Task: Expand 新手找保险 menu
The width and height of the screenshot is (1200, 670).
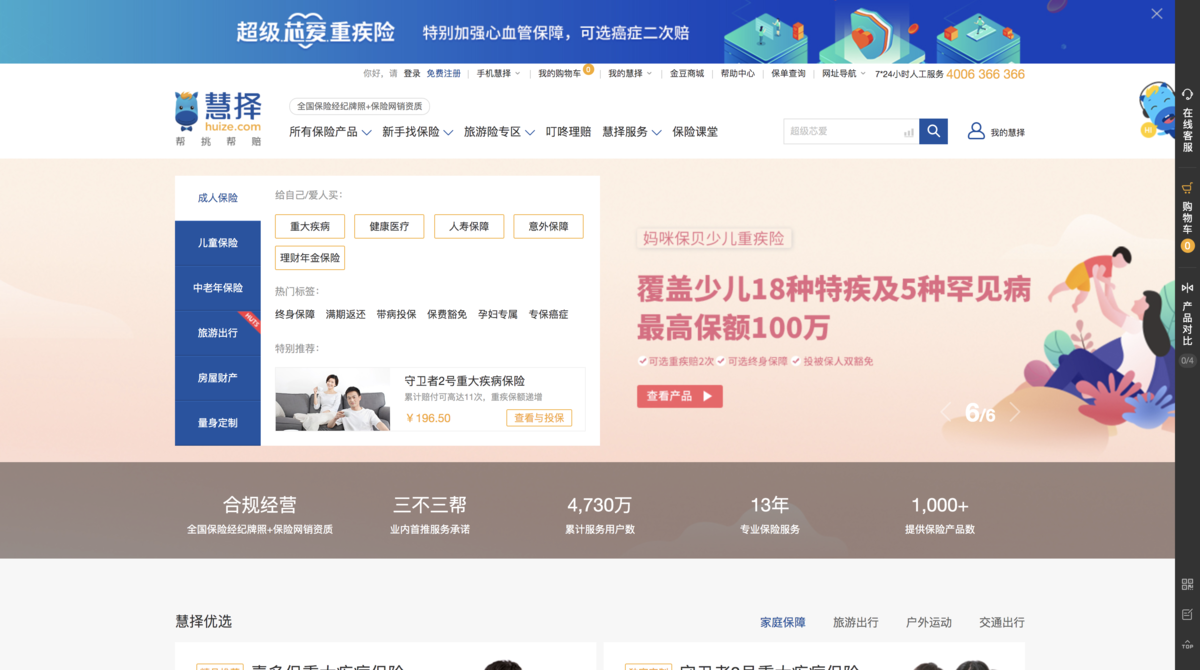Action: pos(417,132)
